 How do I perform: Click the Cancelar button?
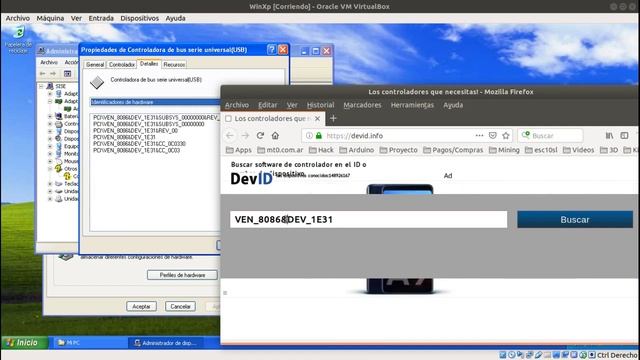[x=180, y=306]
